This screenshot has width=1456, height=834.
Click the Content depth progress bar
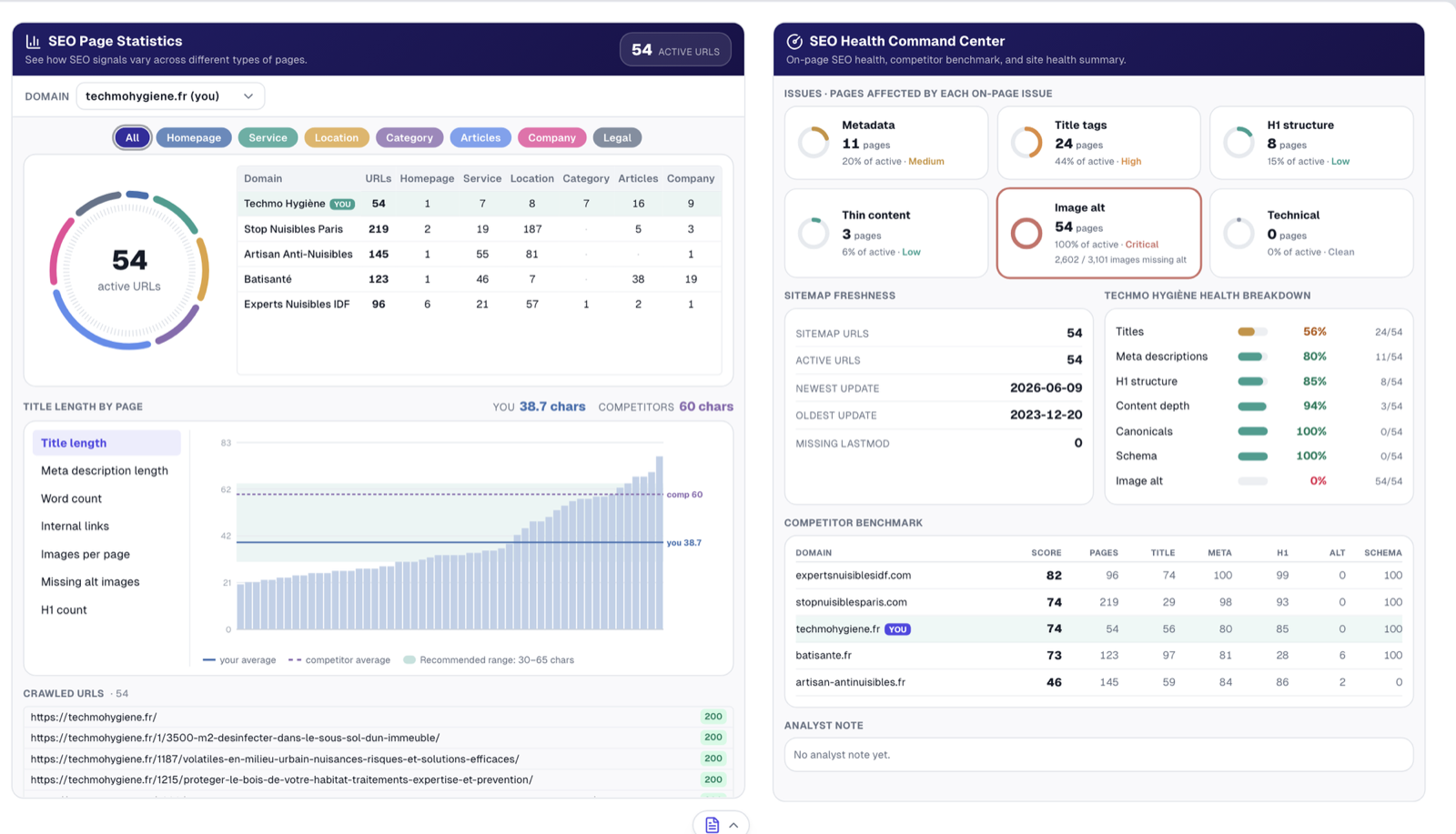[1252, 407]
